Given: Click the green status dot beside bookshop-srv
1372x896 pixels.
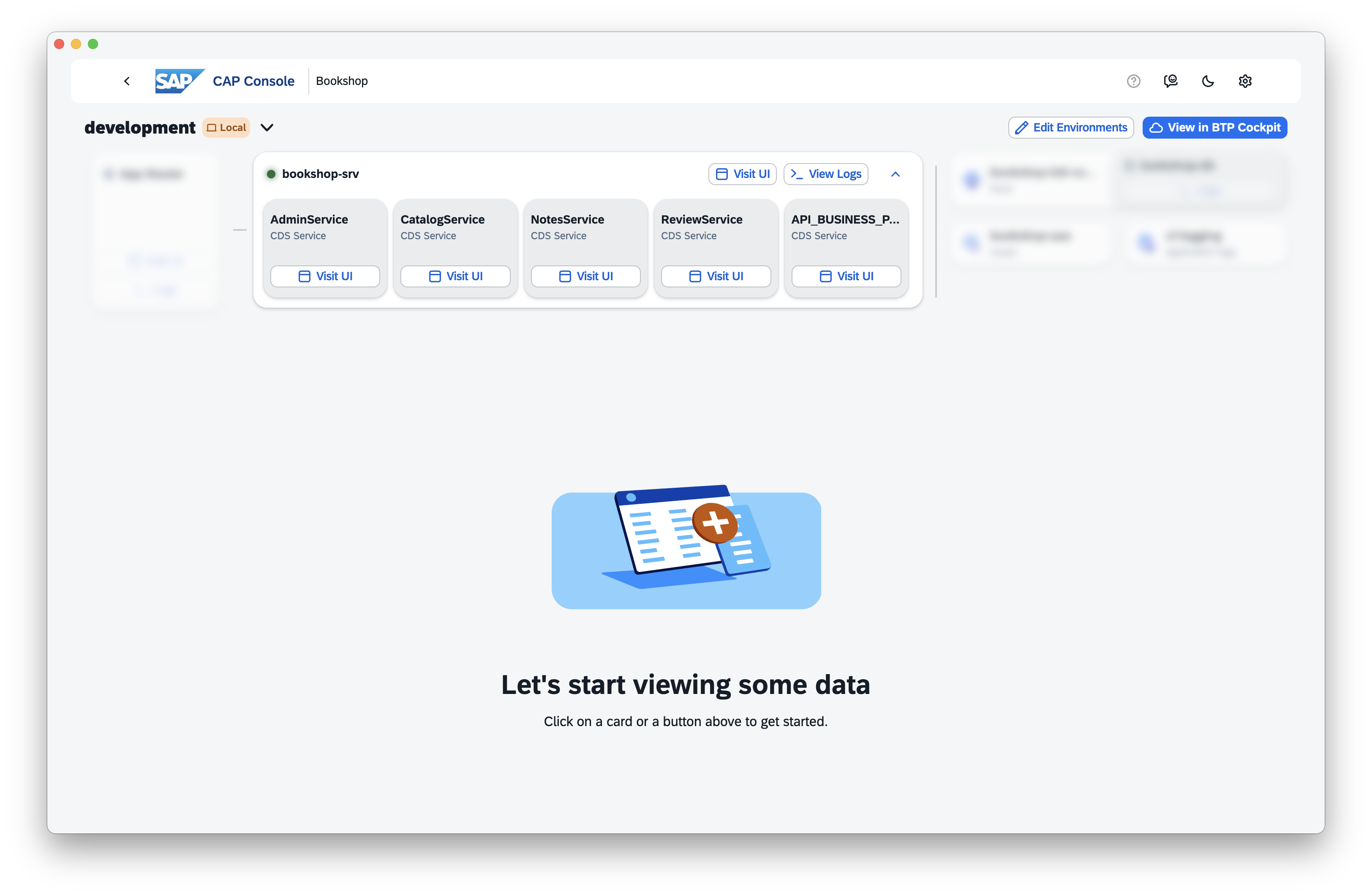Looking at the screenshot, I should click(272, 174).
